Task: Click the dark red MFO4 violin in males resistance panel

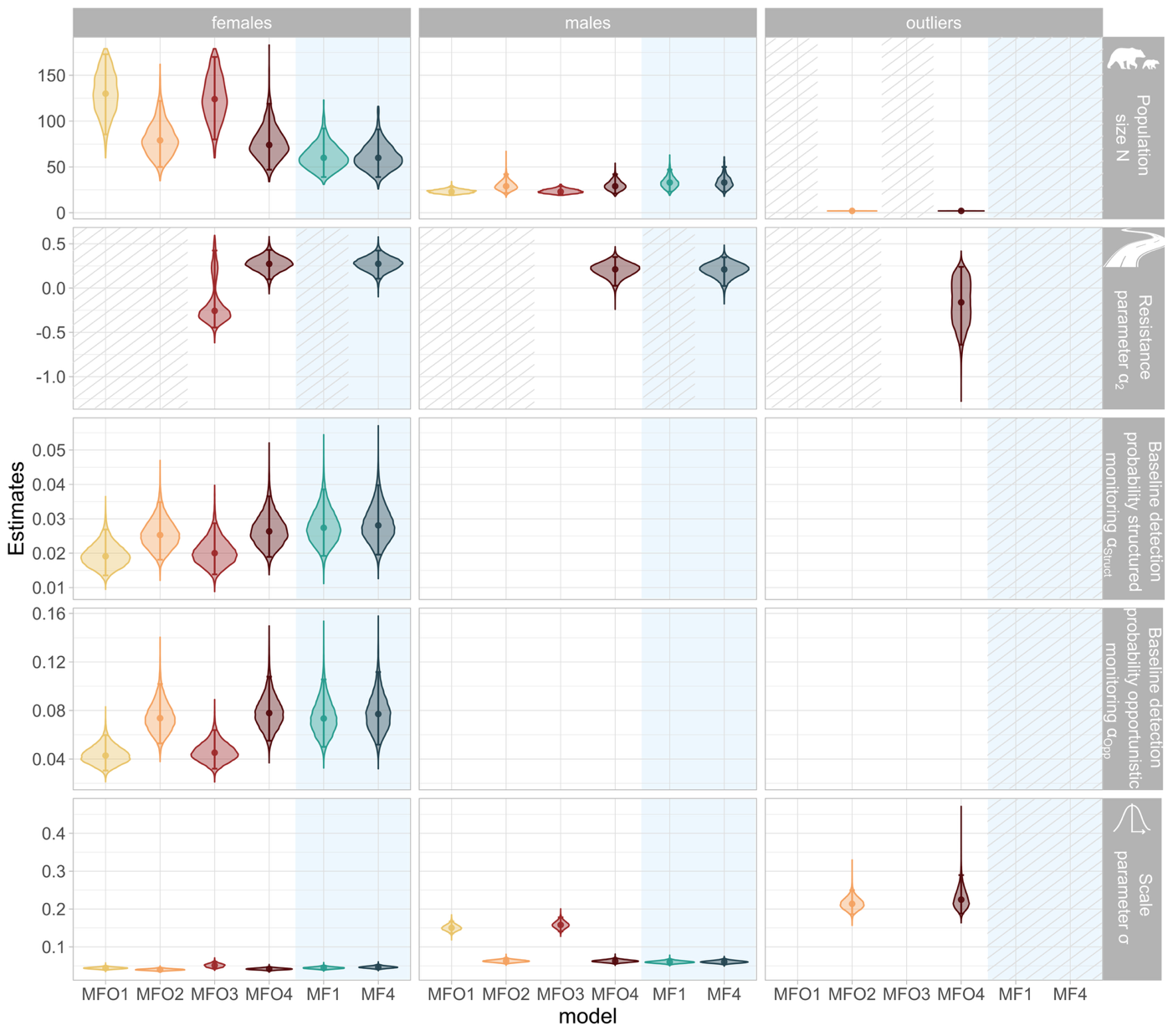Action: click(x=615, y=269)
